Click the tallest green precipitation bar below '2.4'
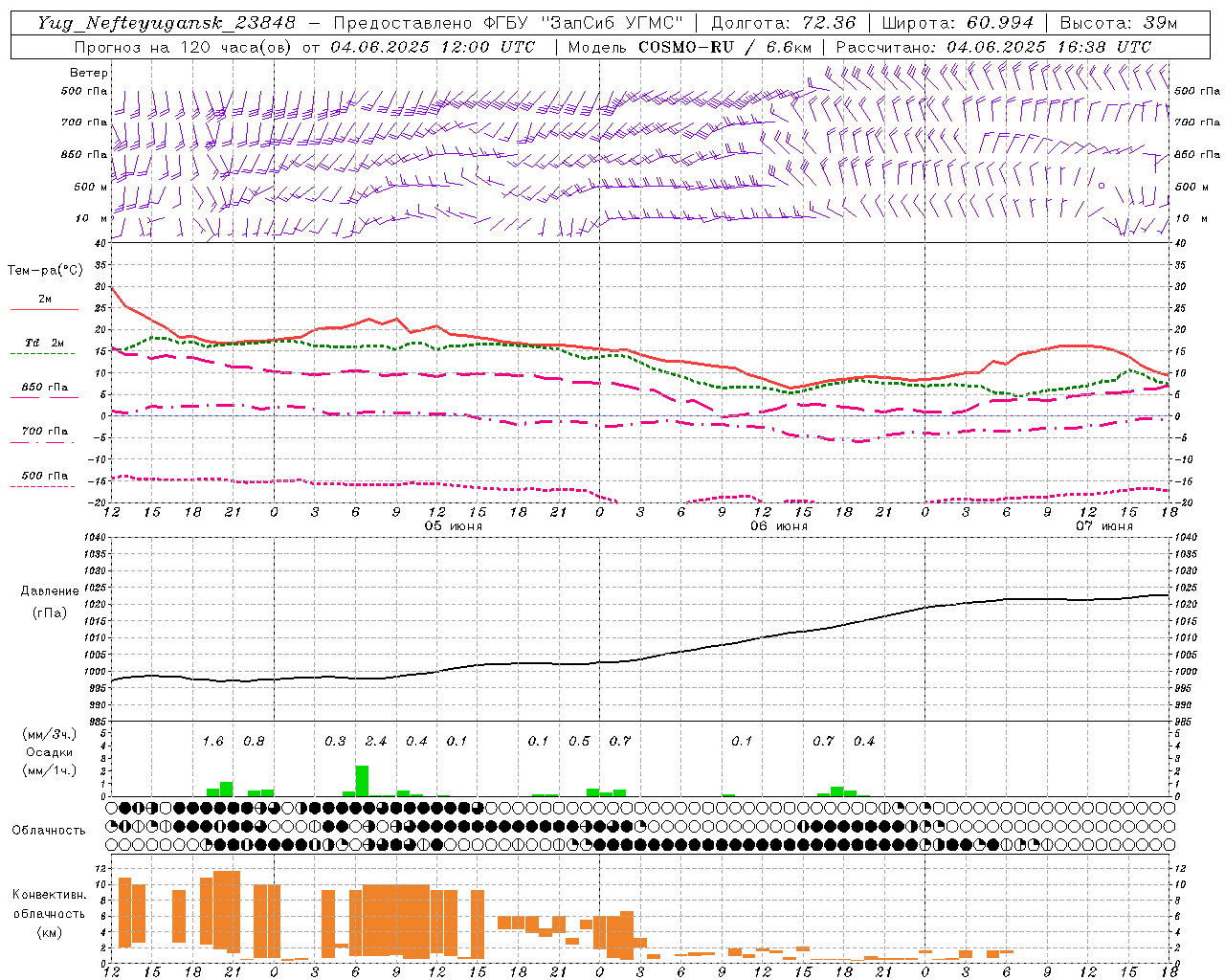Viewport: 1225px width, 980px height. coord(362,781)
